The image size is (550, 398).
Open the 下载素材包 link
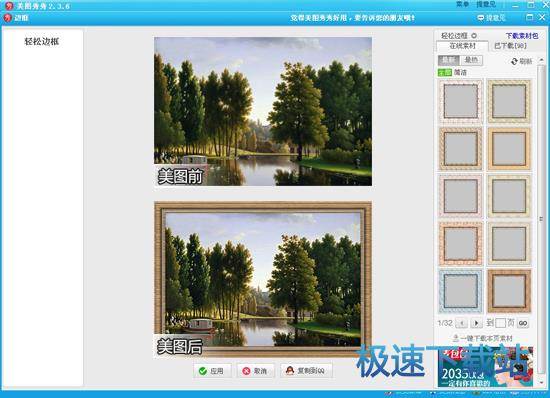point(522,36)
